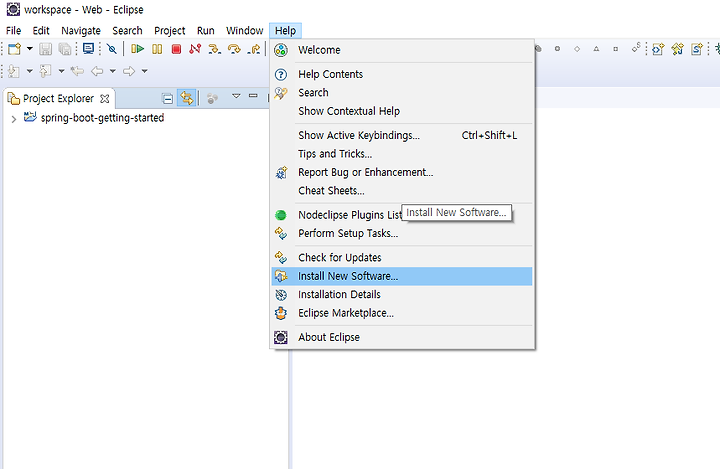720x469 pixels.
Task: Choose Help Contents menu entry
Action: [x=402, y=74]
